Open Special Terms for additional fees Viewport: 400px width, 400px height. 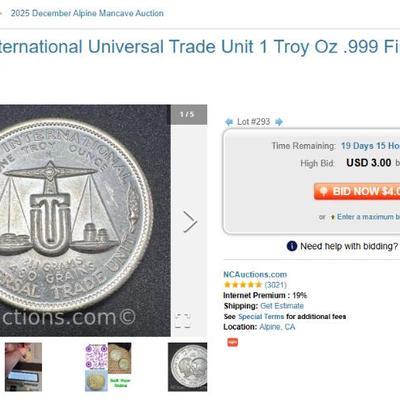(x=261, y=316)
